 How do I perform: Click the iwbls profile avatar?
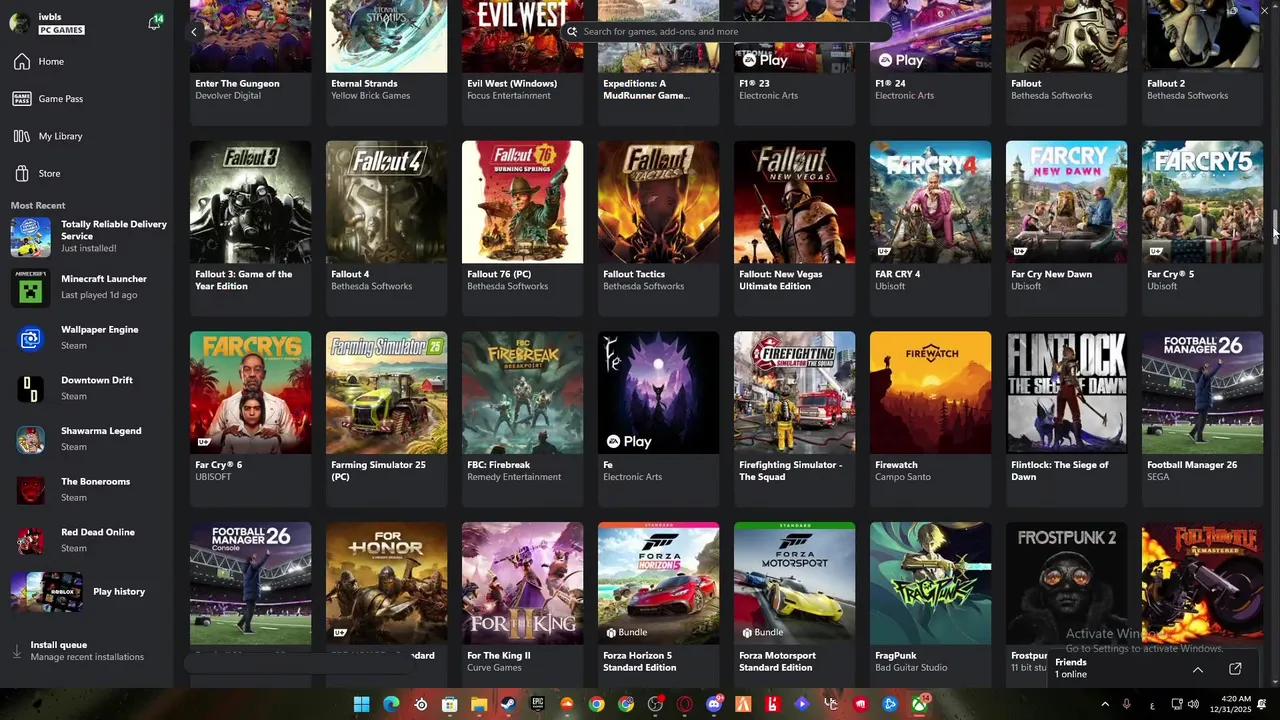coord(19,23)
